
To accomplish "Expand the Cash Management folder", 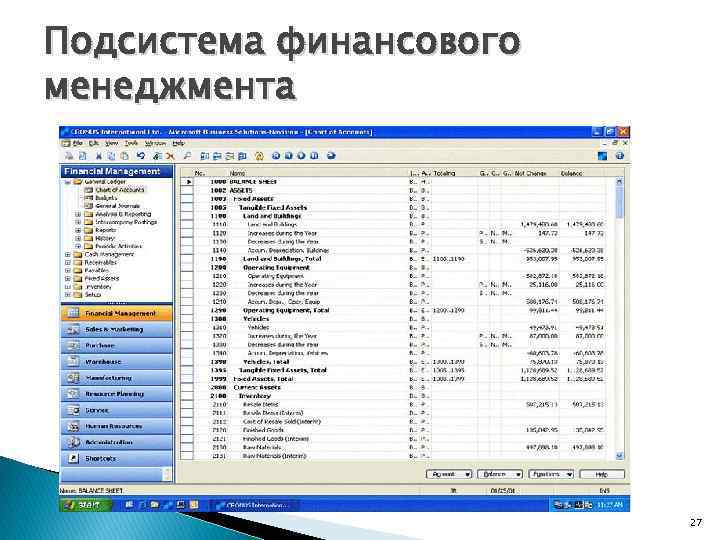I will point(68,254).
